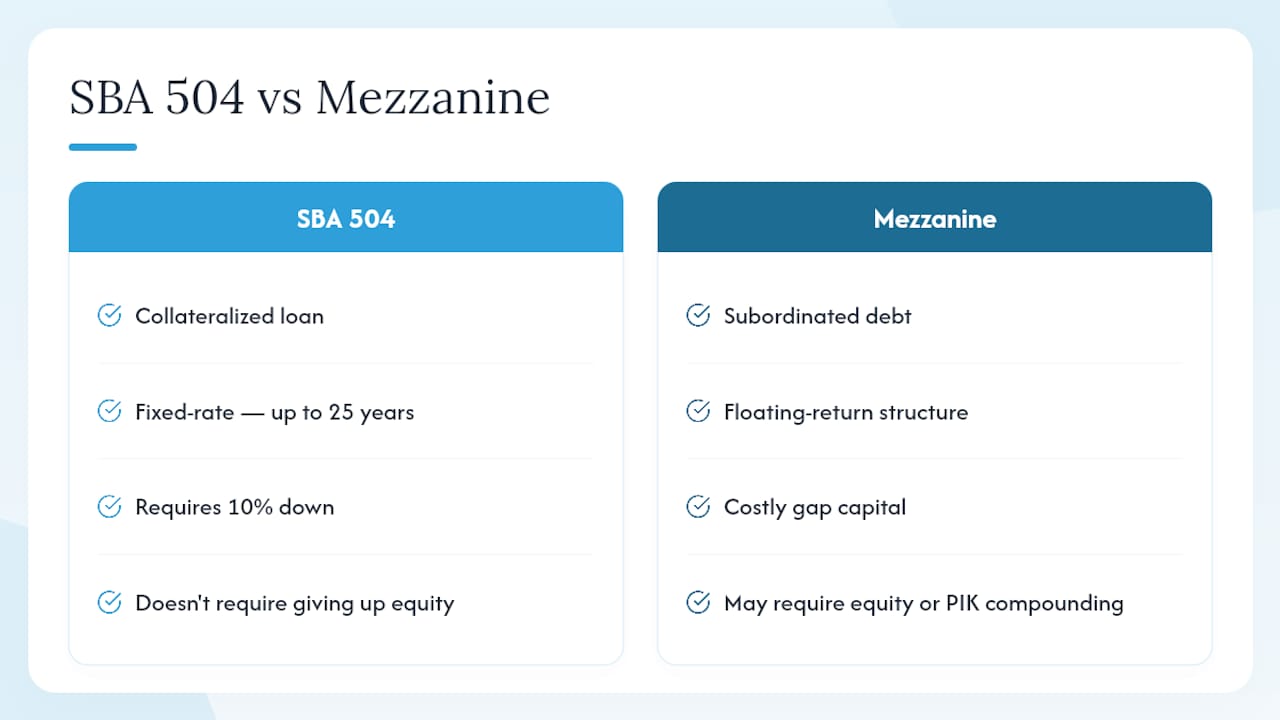The width and height of the screenshot is (1280, 720).
Task: Click the slide title SBA 504 vs Mezzanine
Action: tap(309, 98)
